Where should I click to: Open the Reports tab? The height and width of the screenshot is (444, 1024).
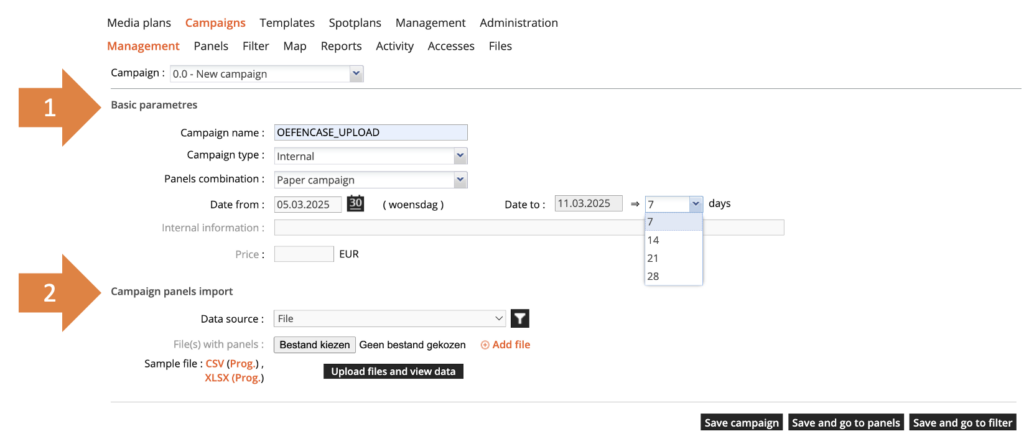click(341, 46)
